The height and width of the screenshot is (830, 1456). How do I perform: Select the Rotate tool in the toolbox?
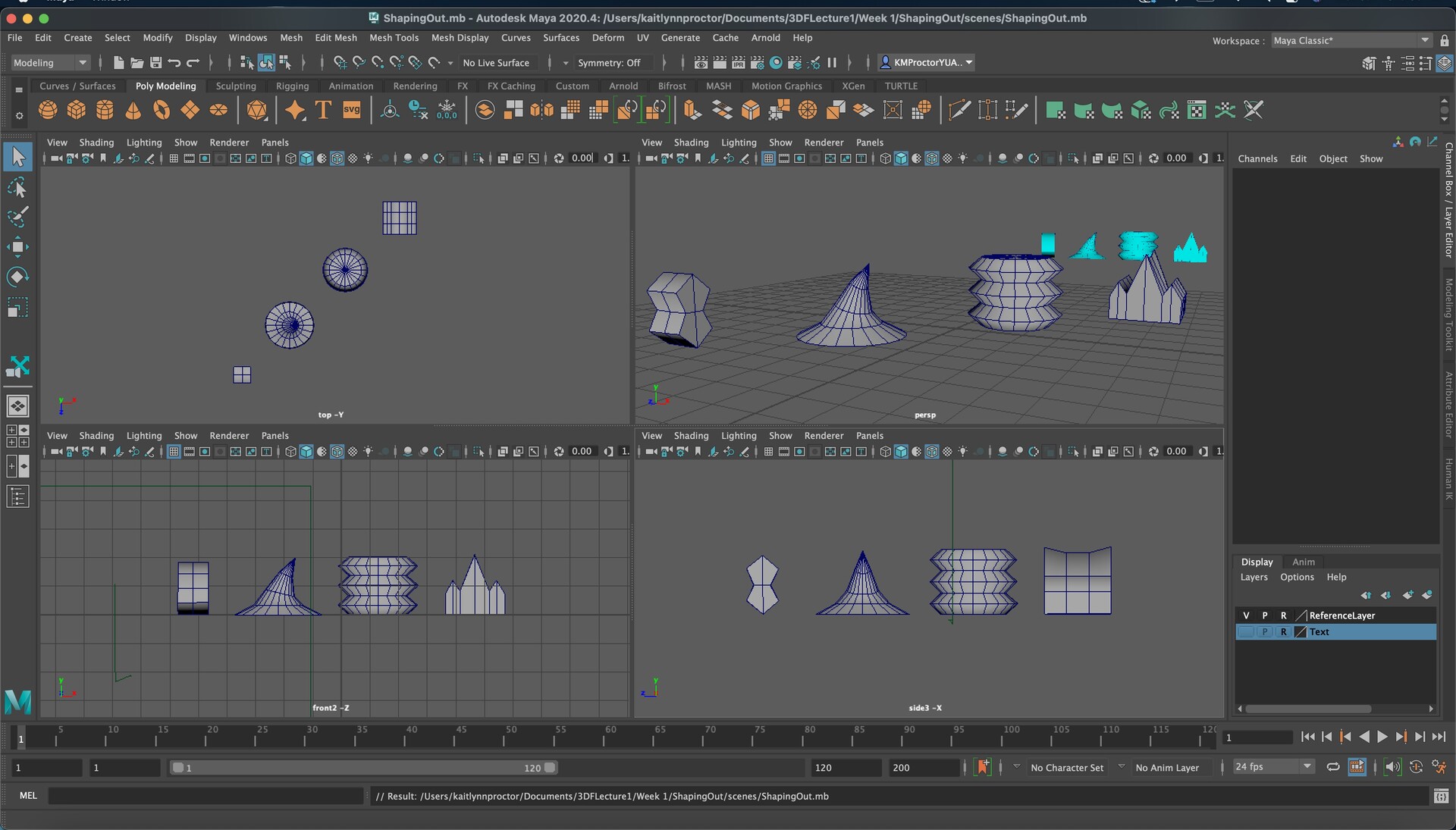pos(17,277)
